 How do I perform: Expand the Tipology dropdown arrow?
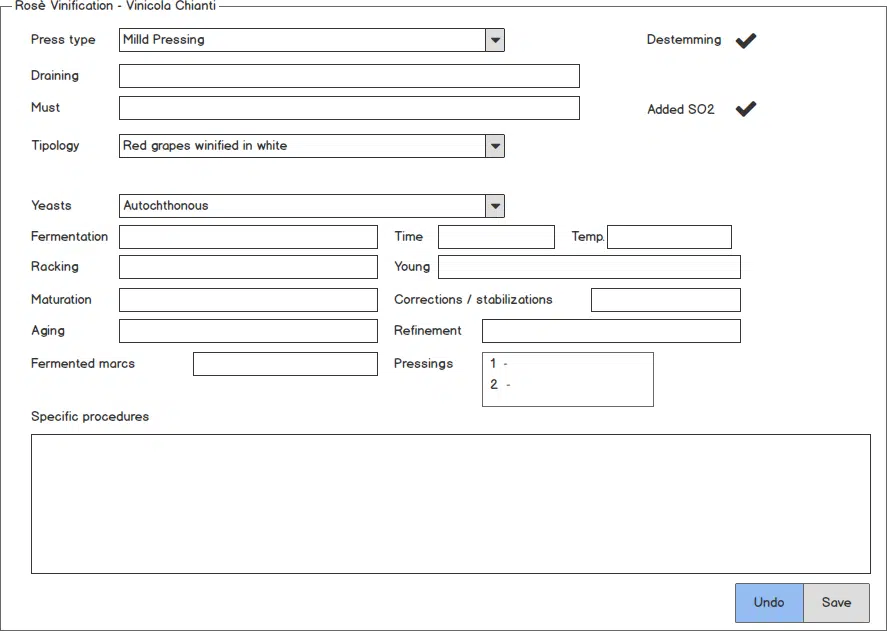tap(495, 146)
